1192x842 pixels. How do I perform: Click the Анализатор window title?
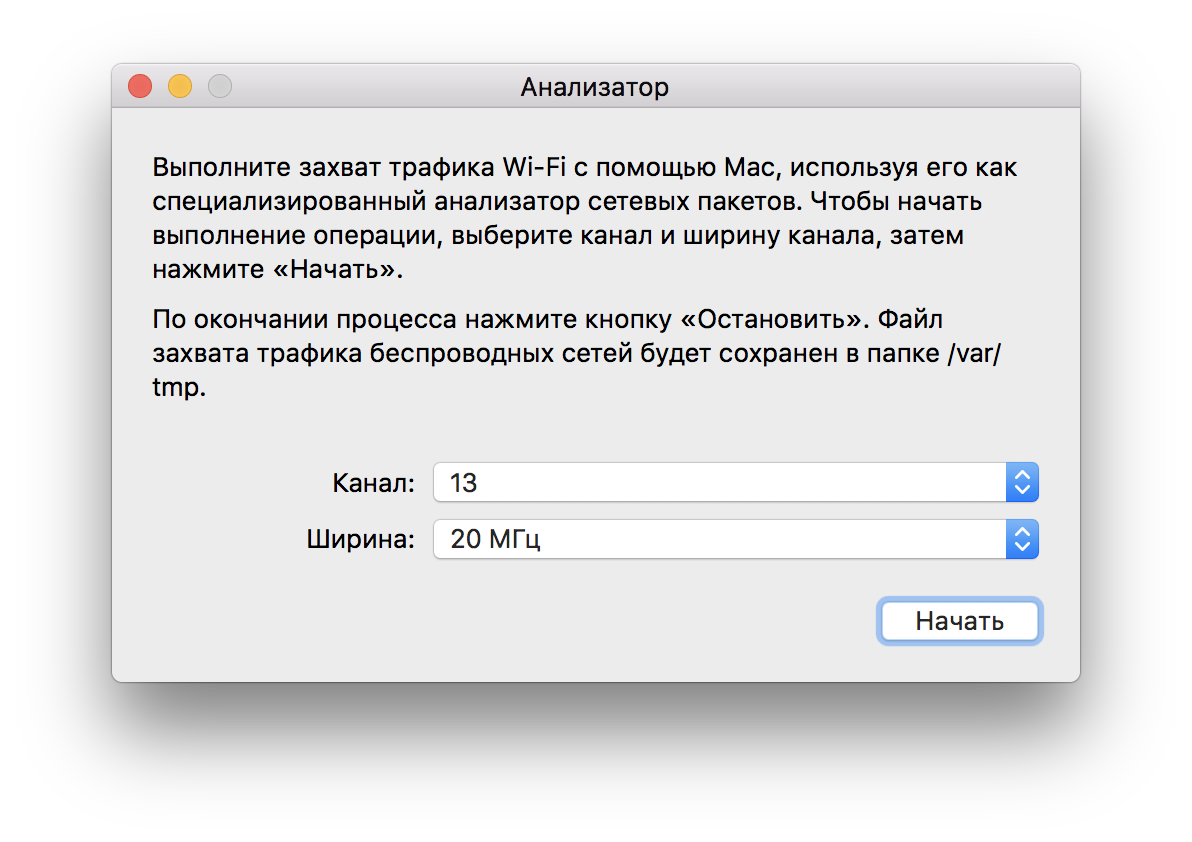595,88
